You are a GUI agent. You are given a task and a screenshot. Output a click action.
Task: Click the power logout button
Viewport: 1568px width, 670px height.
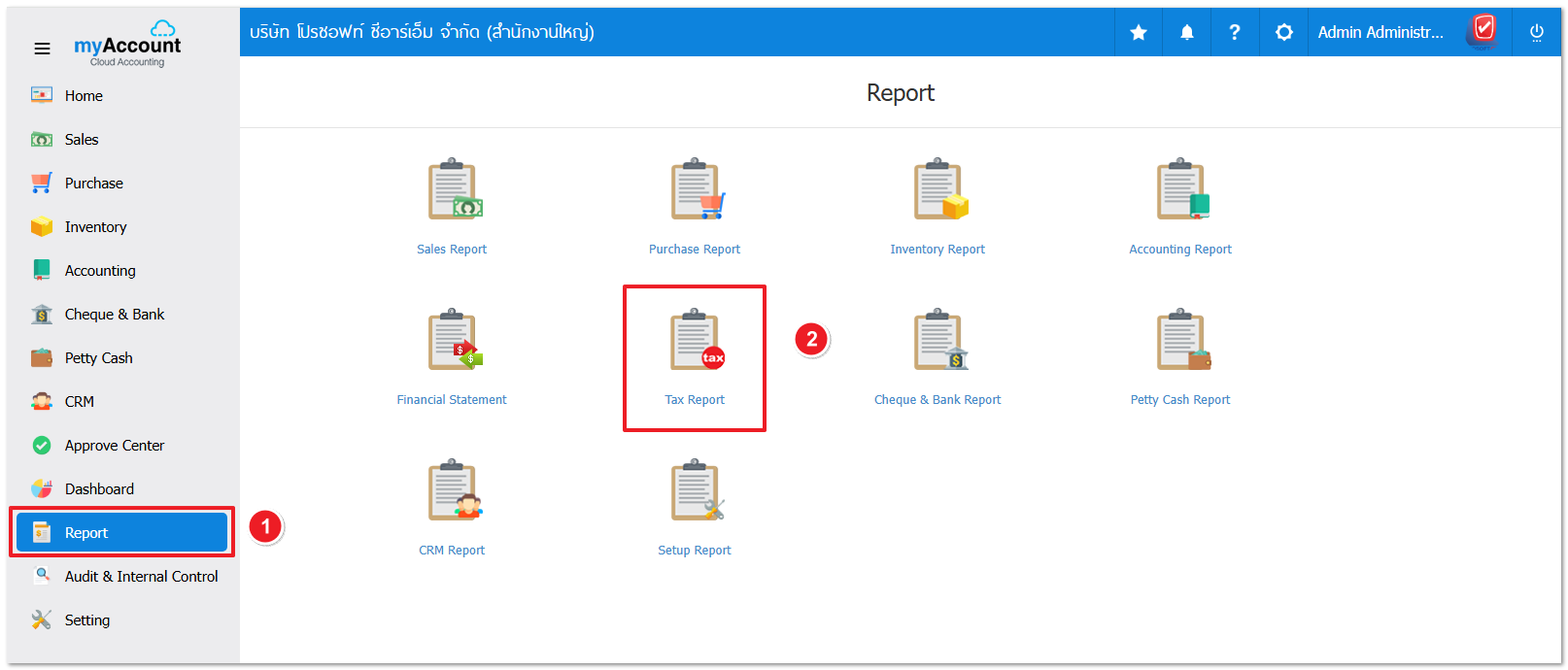coord(1537,33)
